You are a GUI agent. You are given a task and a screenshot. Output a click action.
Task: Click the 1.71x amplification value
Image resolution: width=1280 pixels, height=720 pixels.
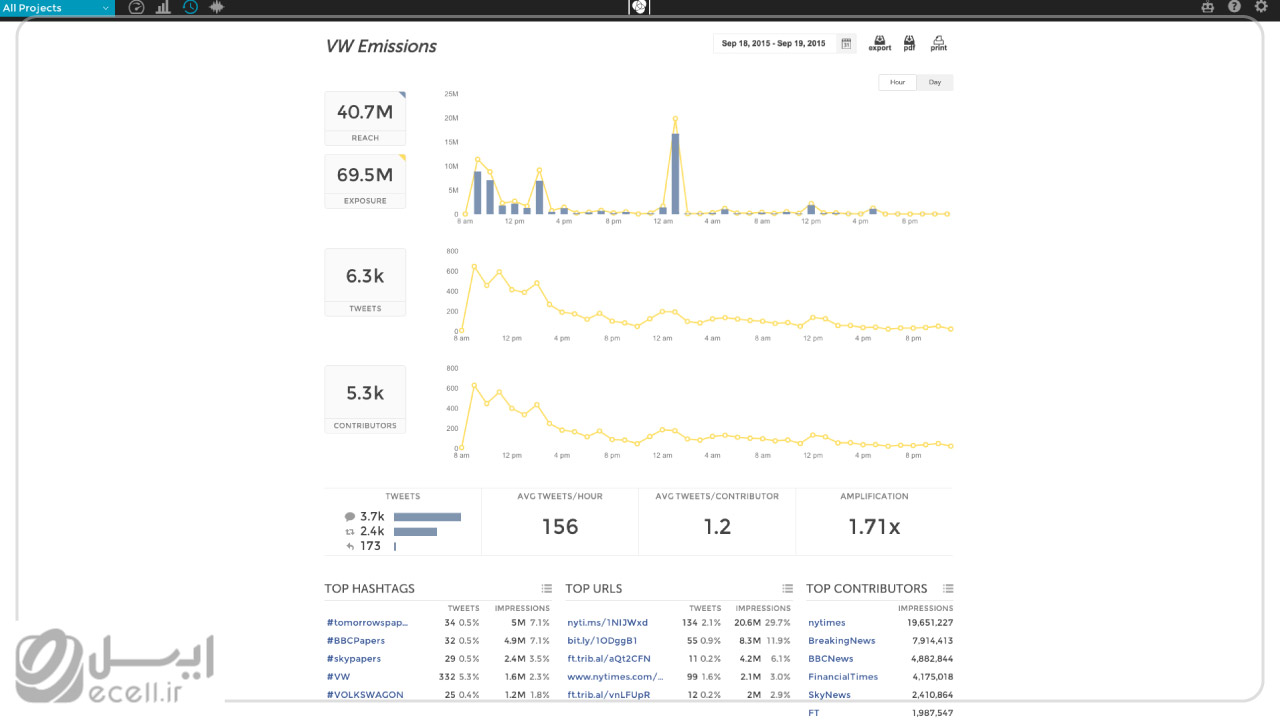pos(874,527)
